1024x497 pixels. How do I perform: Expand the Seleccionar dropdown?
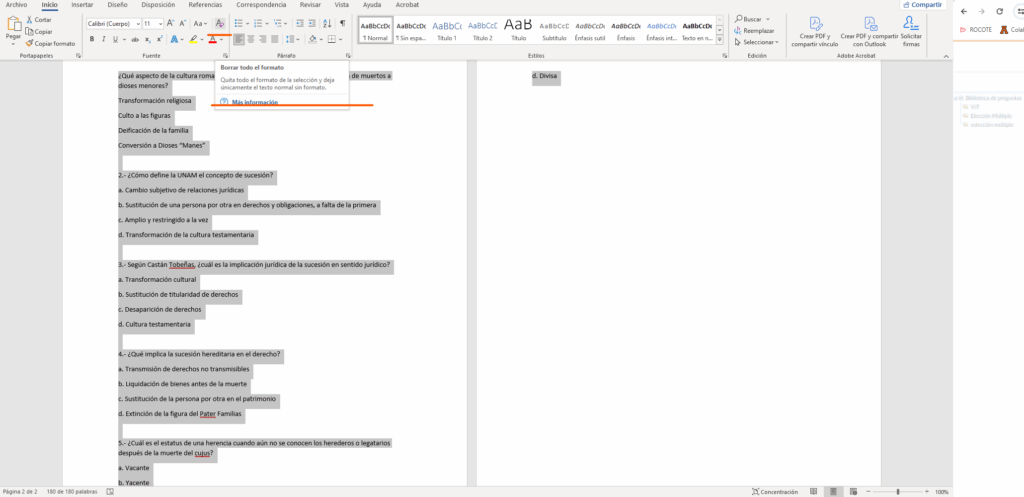click(x=778, y=42)
